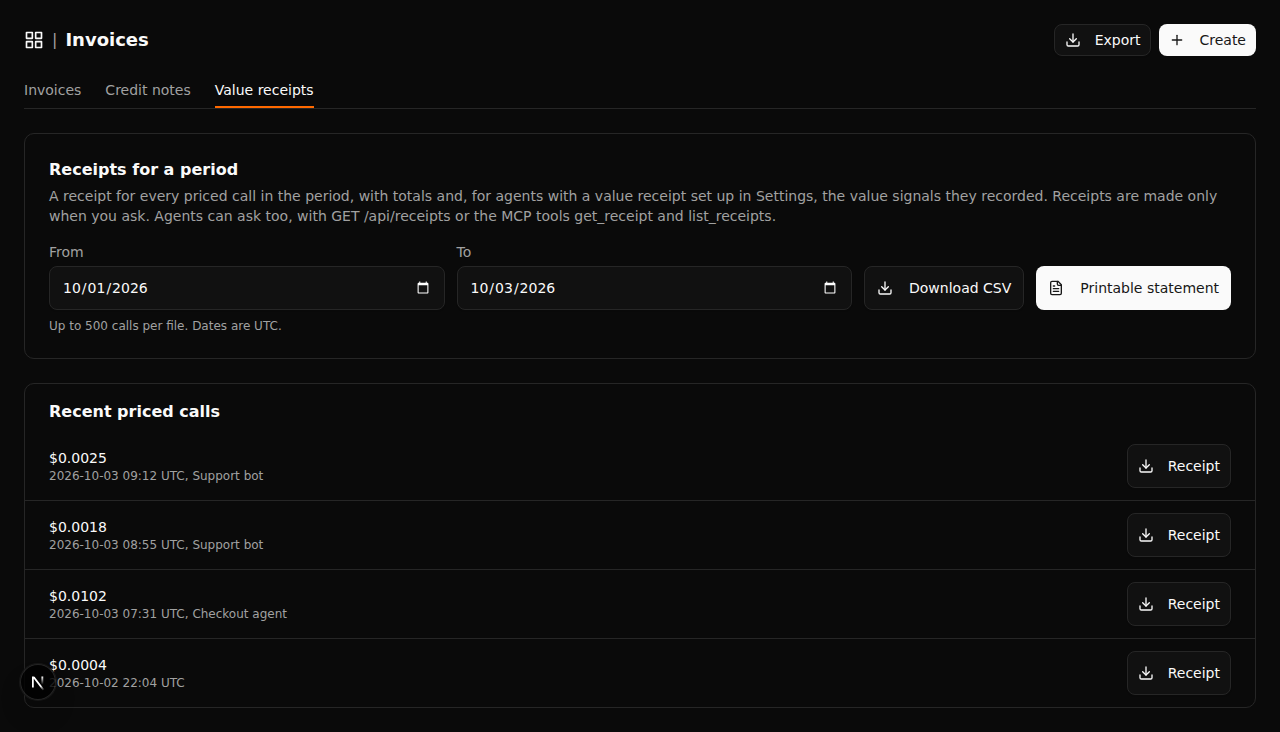Select the Value receipts tab
Screen dimensions: 1280x732
pyautogui.click(x=264, y=90)
